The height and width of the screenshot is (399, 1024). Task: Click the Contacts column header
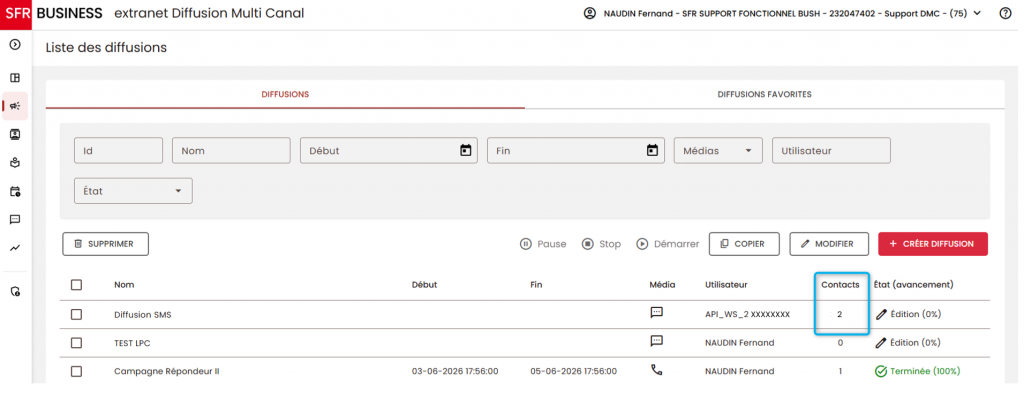(x=840, y=285)
